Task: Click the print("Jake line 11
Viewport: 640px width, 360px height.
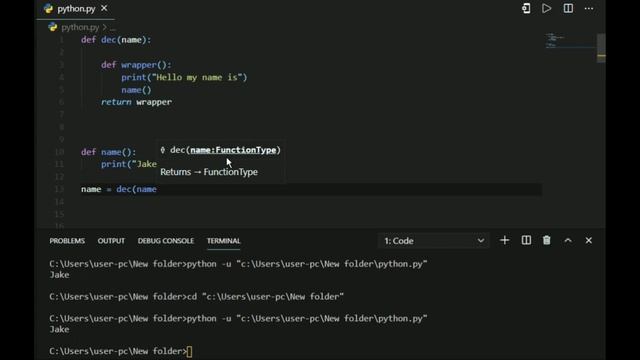Action: [x=129, y=164]
